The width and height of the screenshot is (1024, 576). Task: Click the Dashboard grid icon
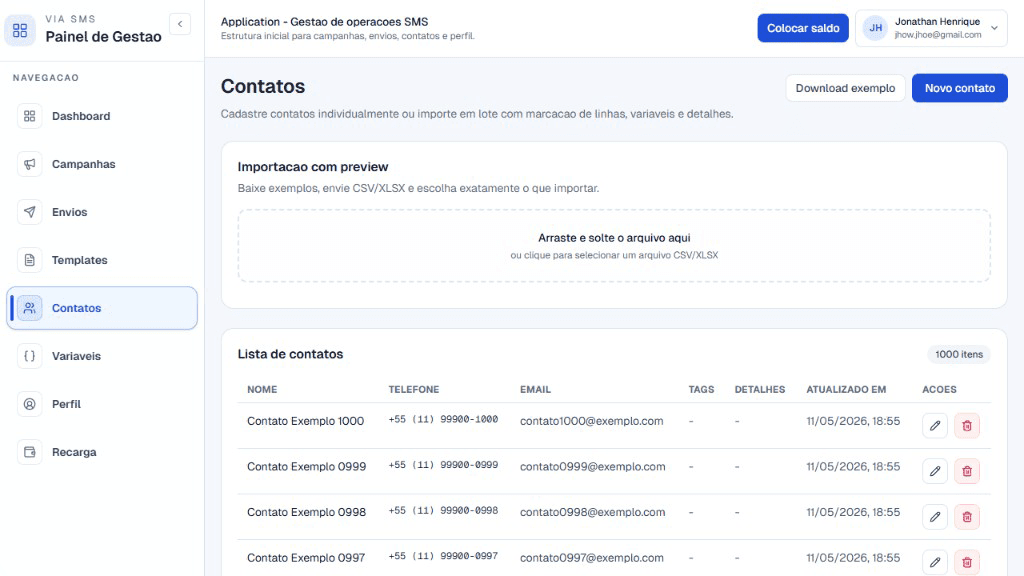(29, 116)
